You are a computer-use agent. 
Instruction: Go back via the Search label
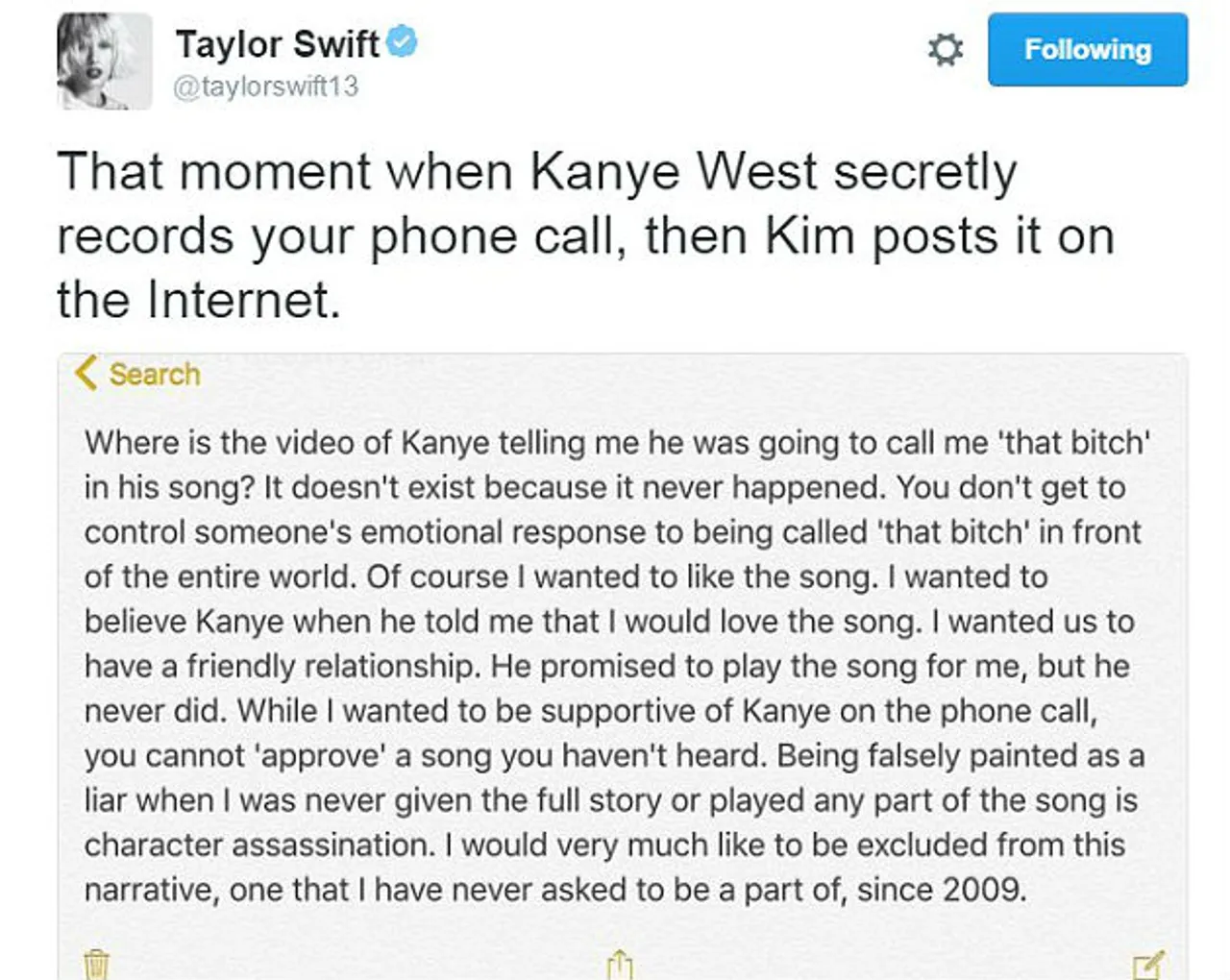[x=155, y=374]
